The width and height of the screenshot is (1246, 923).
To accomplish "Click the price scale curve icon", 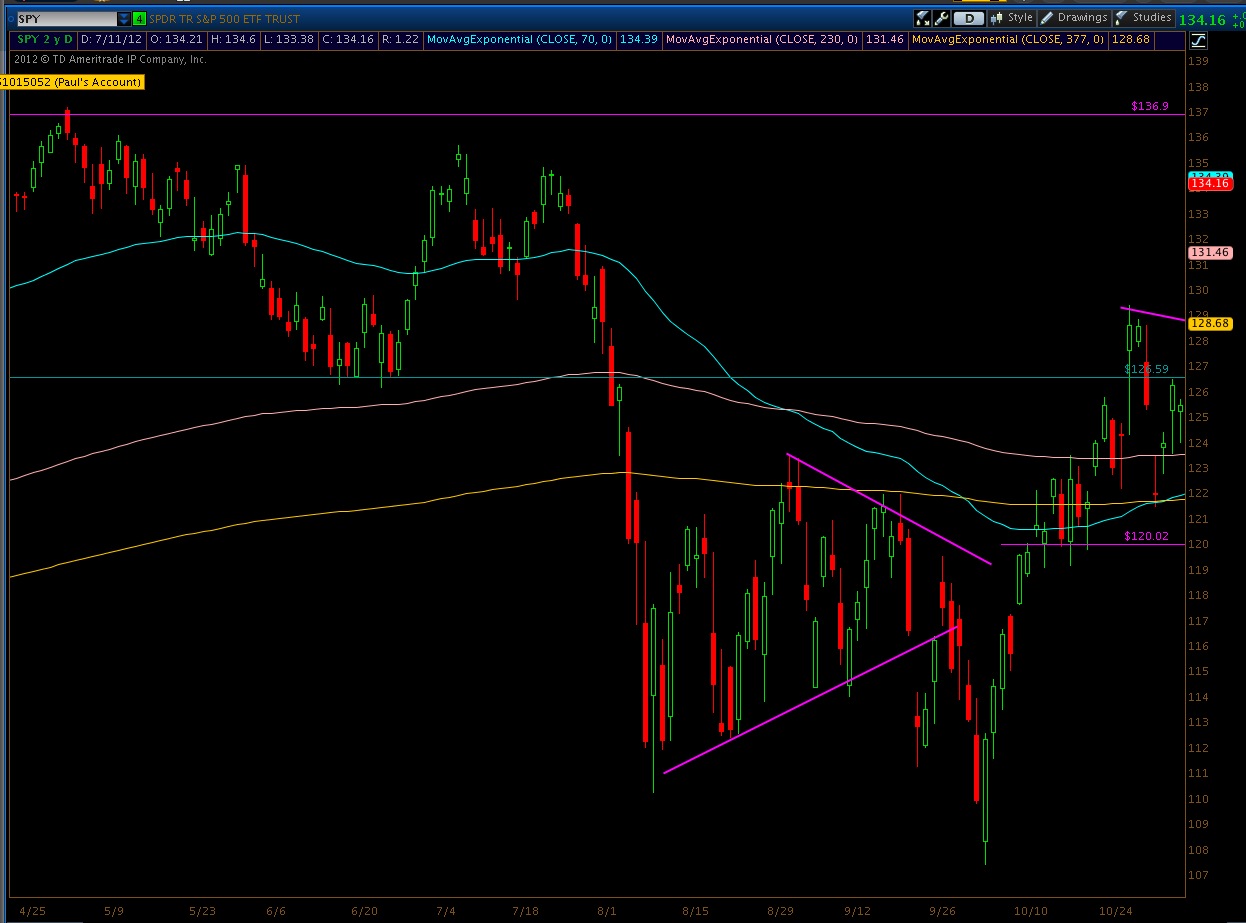I will pyautogui.click(x=1198, y=40).
